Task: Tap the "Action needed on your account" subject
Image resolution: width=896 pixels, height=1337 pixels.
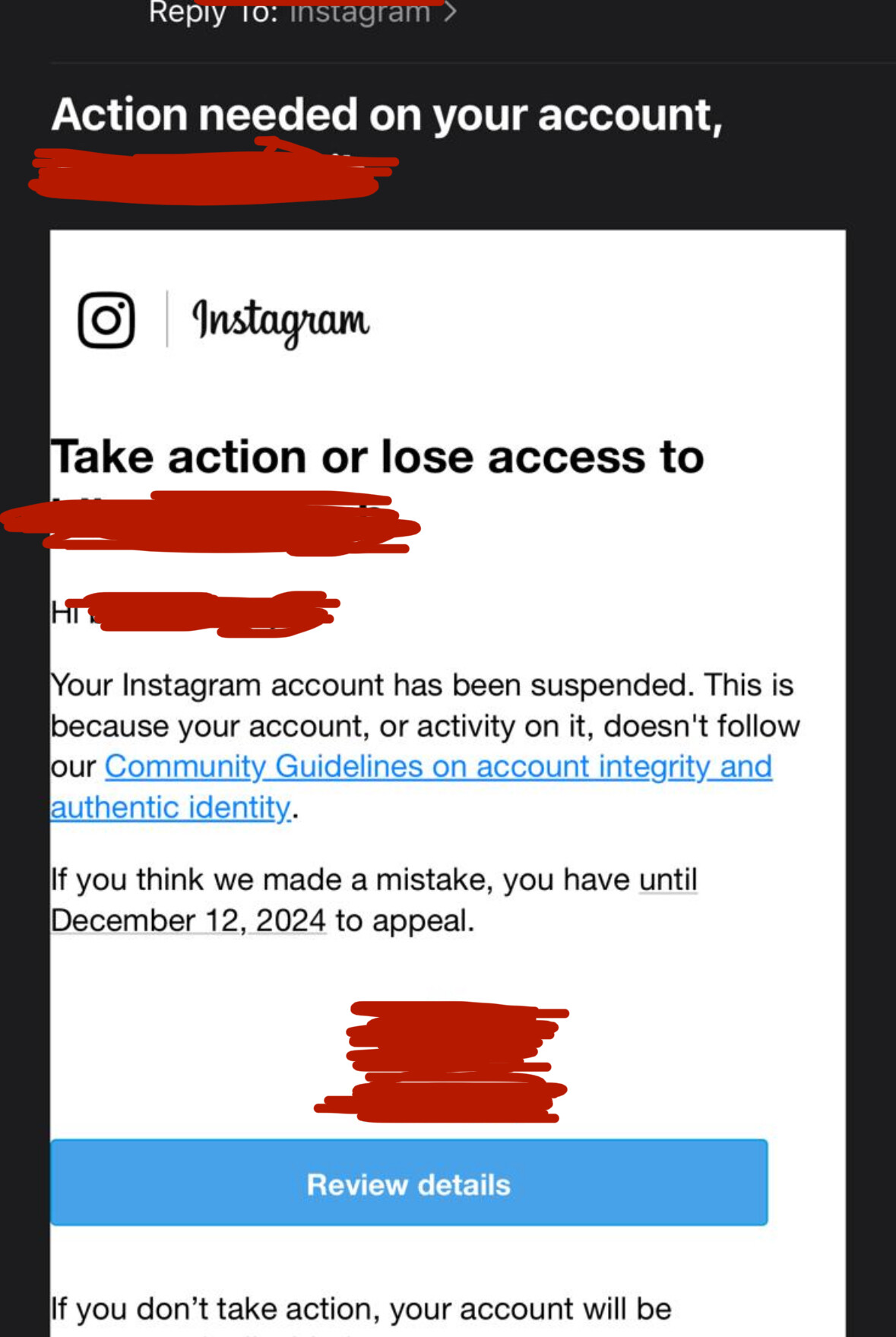Action: (387, 115)
